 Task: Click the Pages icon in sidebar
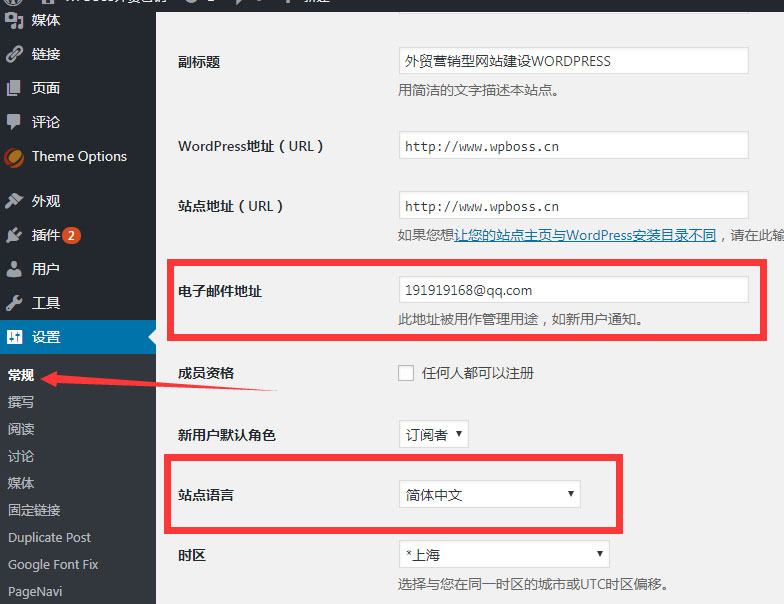[14, 88]
